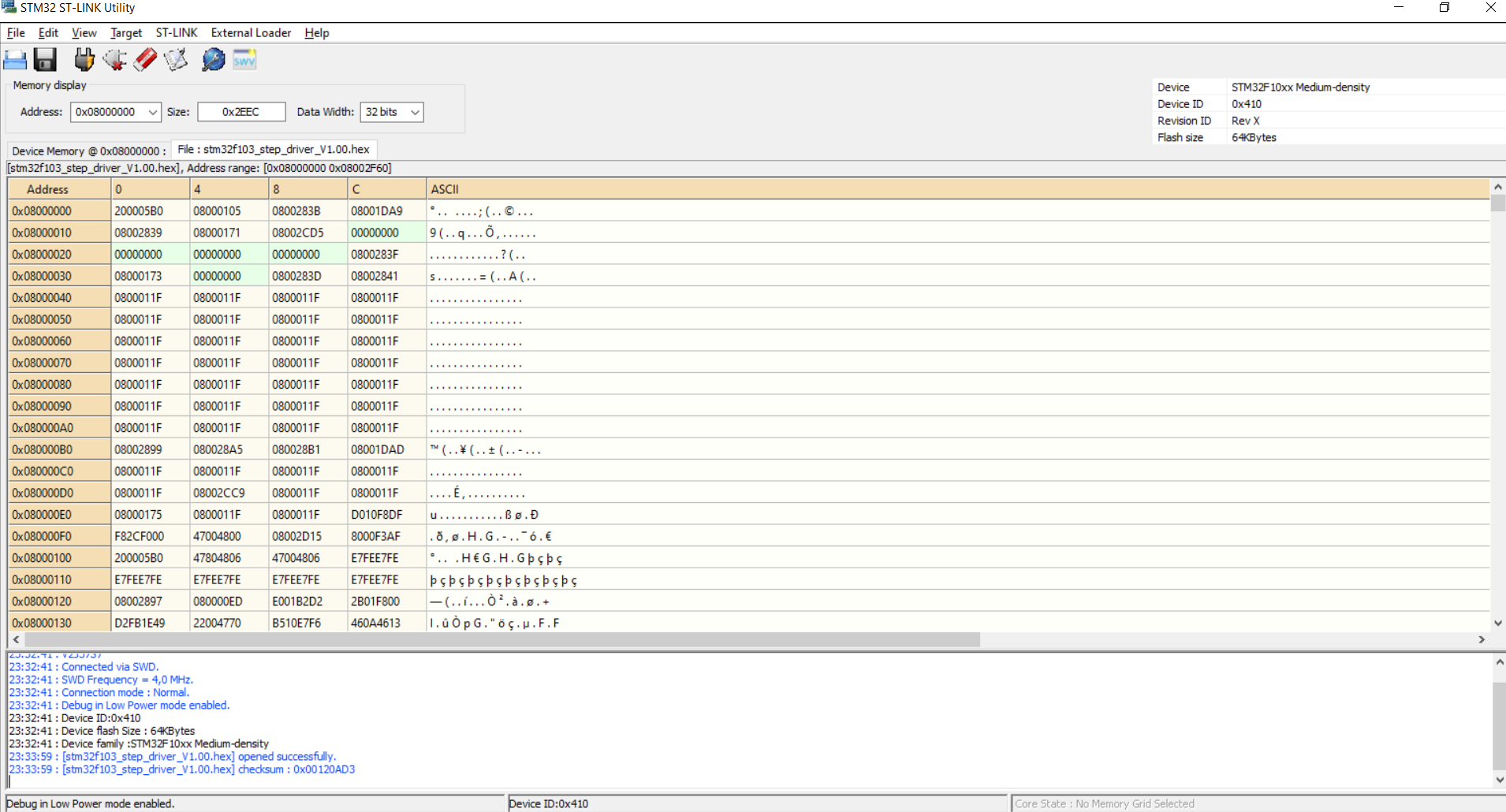Select cell 460A4613 in row 0x08000130
Viewport: 1506px width, 812px height.
pos(387,623)
